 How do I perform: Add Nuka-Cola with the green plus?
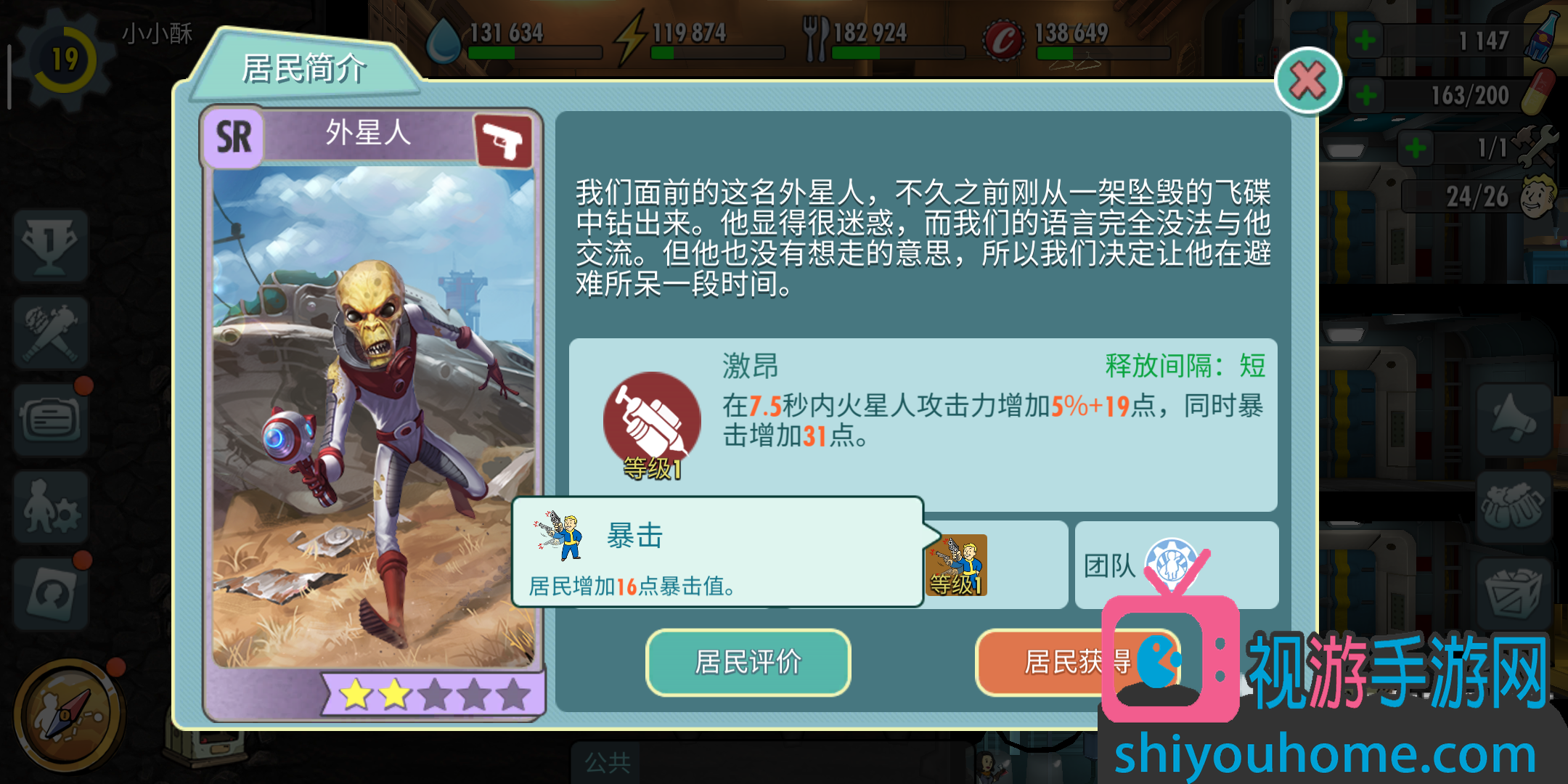coord(1365,40)
